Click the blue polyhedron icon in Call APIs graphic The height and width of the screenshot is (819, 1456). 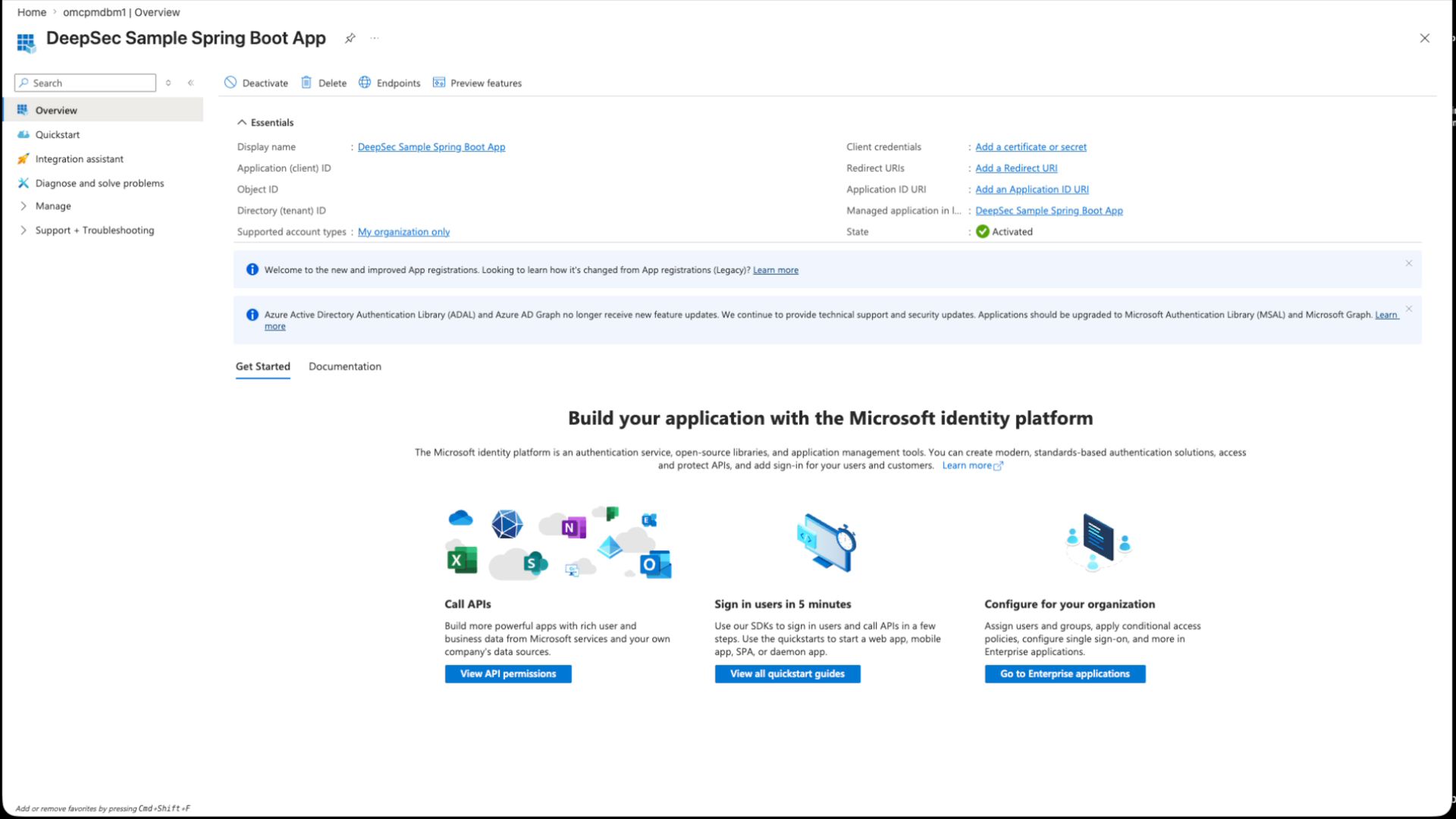coord(507,524)
